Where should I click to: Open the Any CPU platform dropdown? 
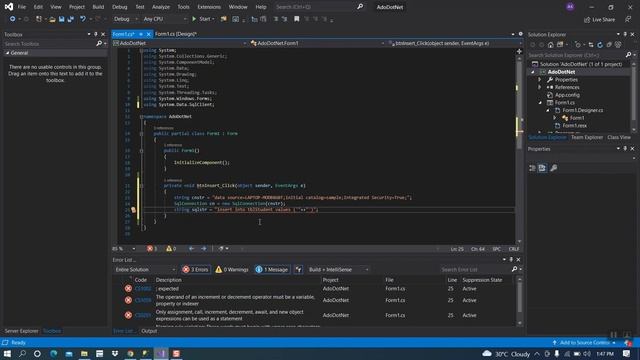[x=164, y=19]
